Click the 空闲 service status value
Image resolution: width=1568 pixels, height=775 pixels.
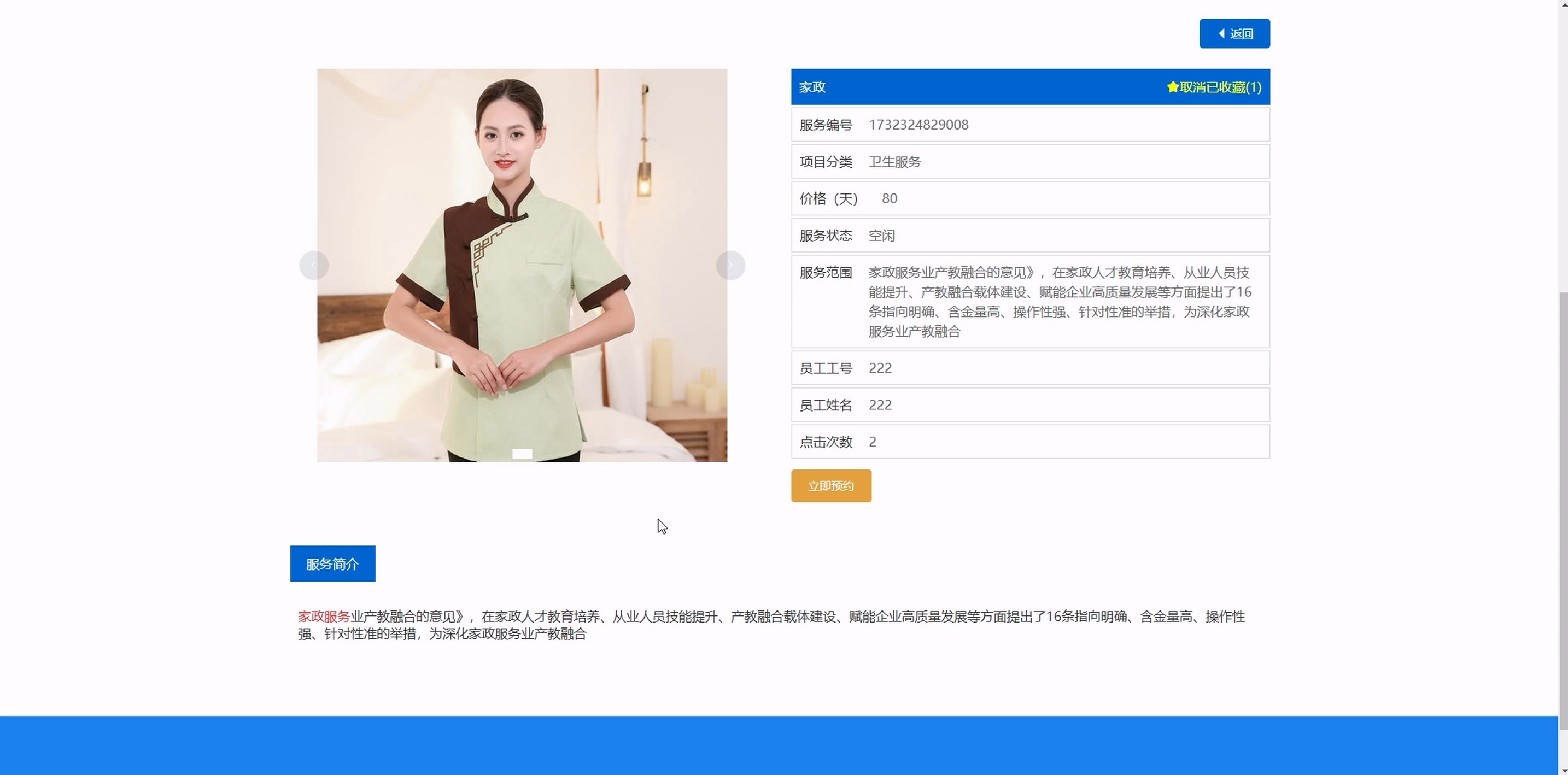click(881, 236)
